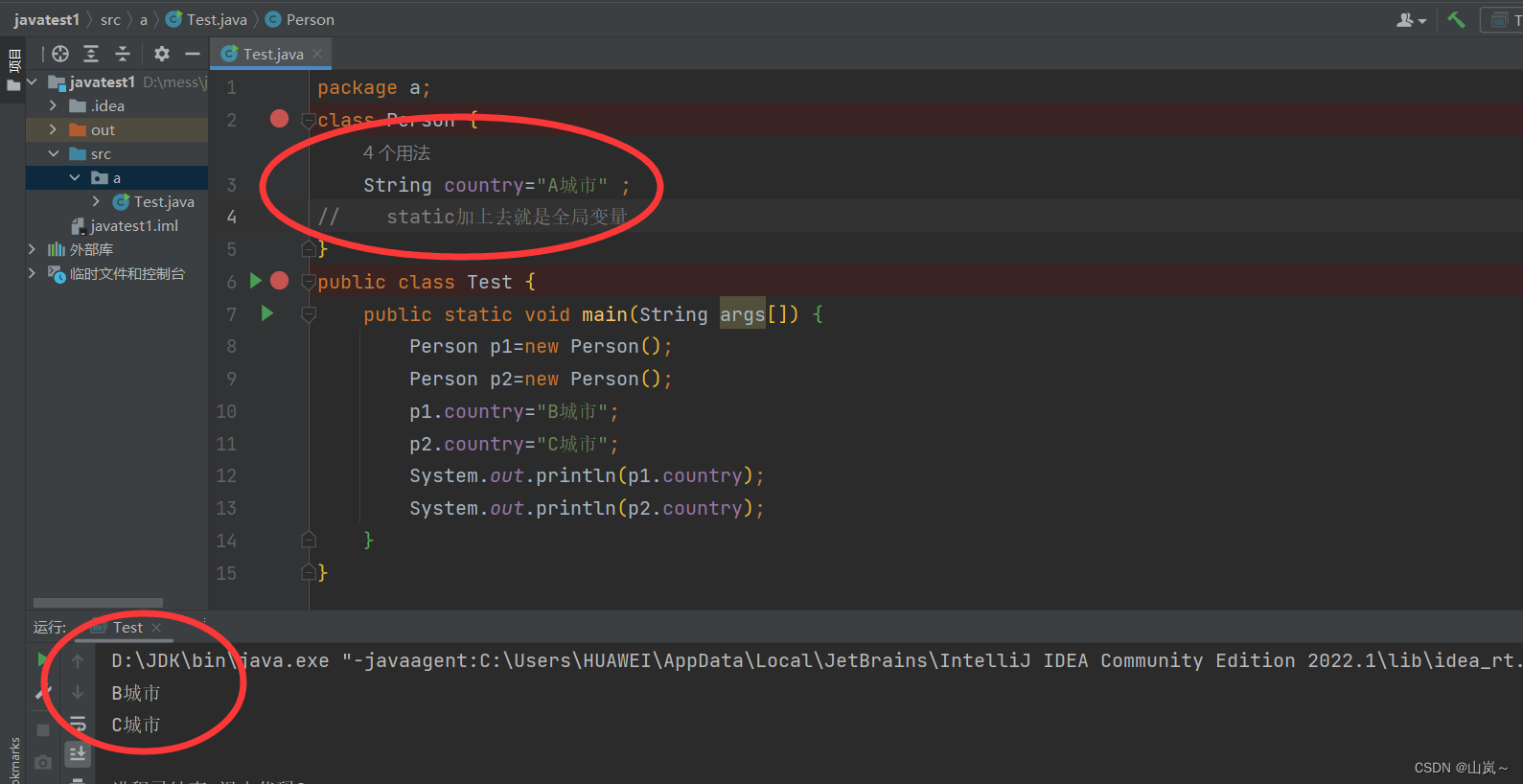Rerun Test with green arrow in run panel
Viewport: 1523px width, 784px height.
coord(42,659)
